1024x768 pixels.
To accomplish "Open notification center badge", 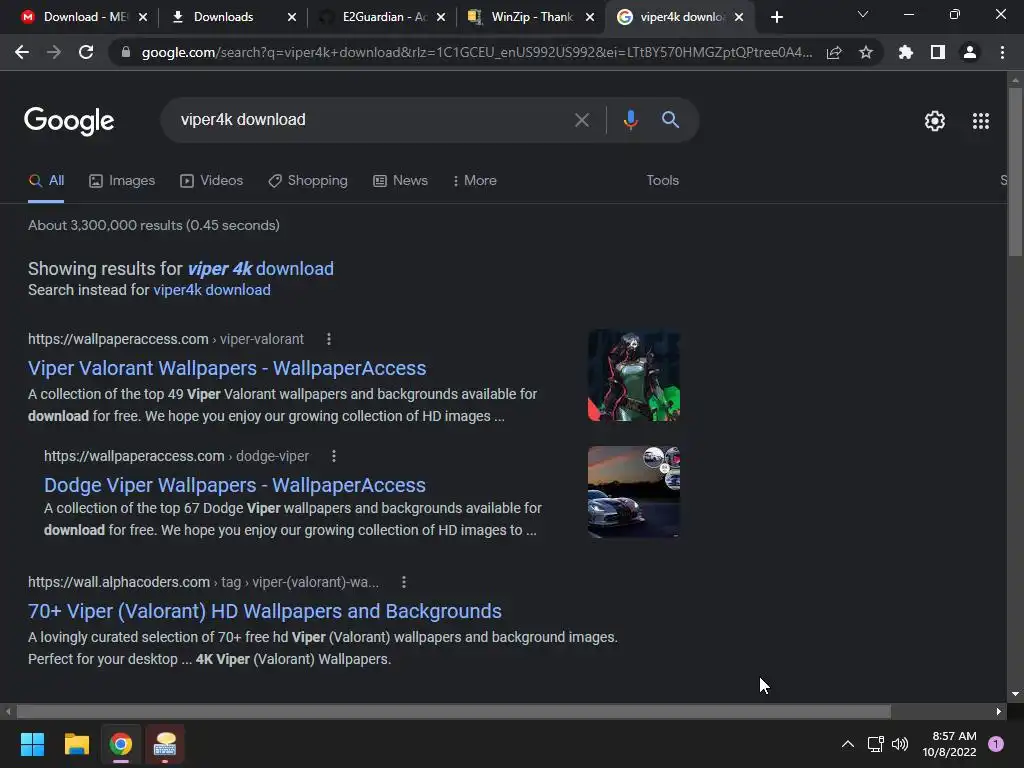I will point(995,744).
